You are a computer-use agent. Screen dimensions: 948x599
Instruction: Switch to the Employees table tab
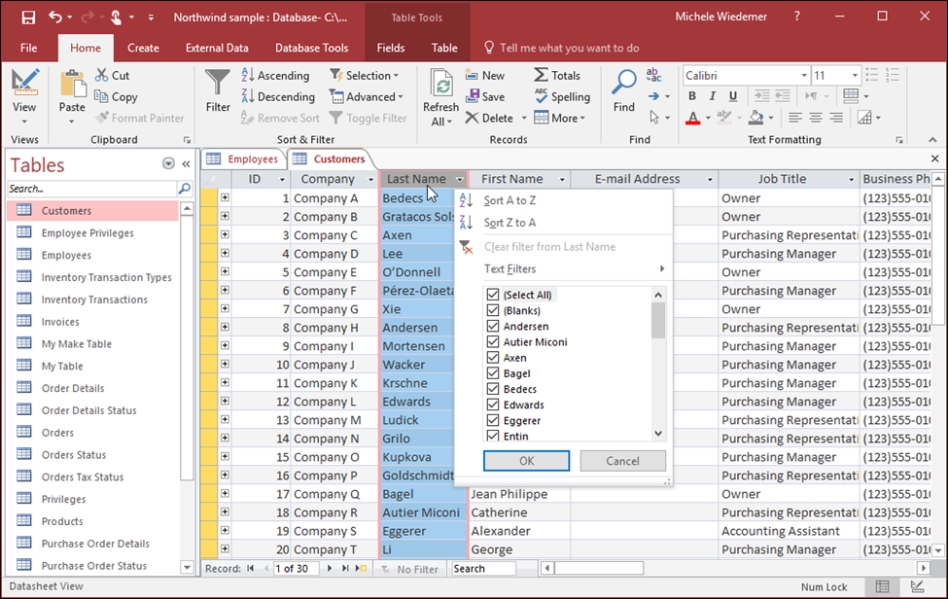pyautogui.click(x=242, y=159)
